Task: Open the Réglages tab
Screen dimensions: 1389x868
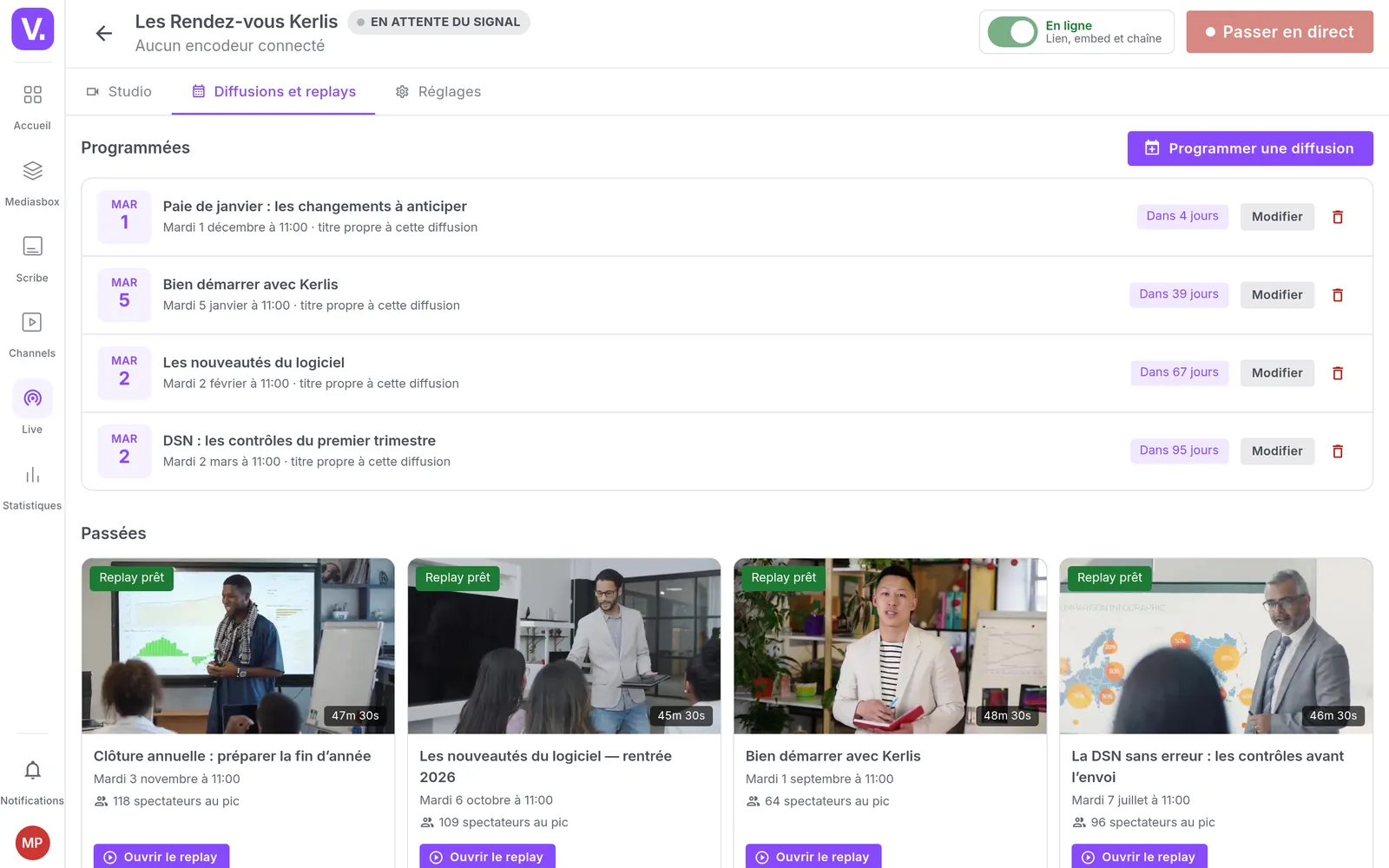Action: tap(438, 92)
